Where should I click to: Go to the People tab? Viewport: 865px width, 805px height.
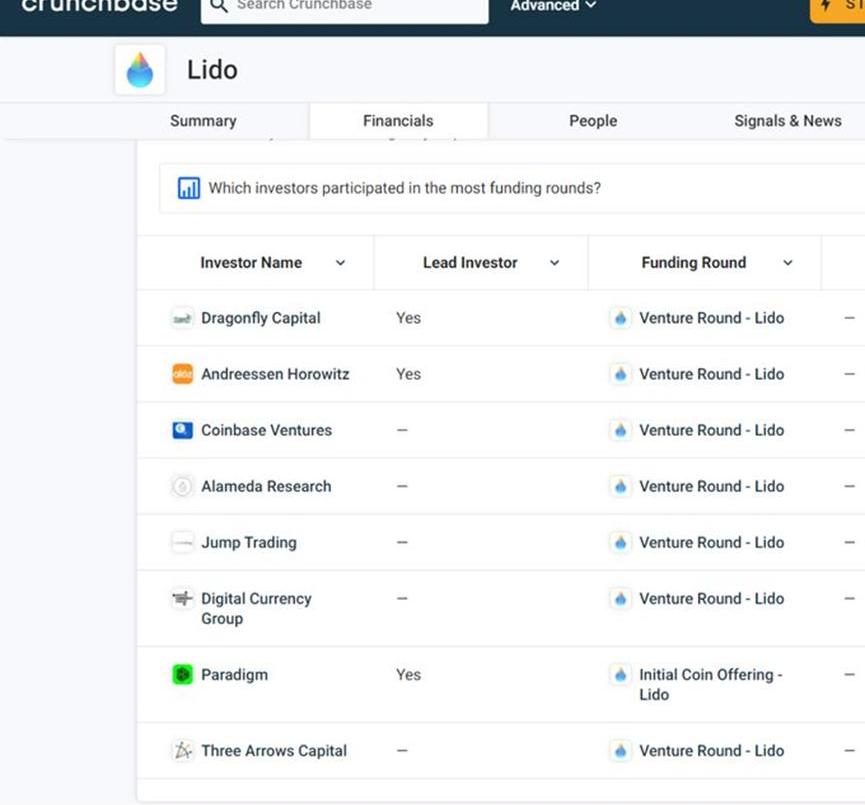point(593,121)
